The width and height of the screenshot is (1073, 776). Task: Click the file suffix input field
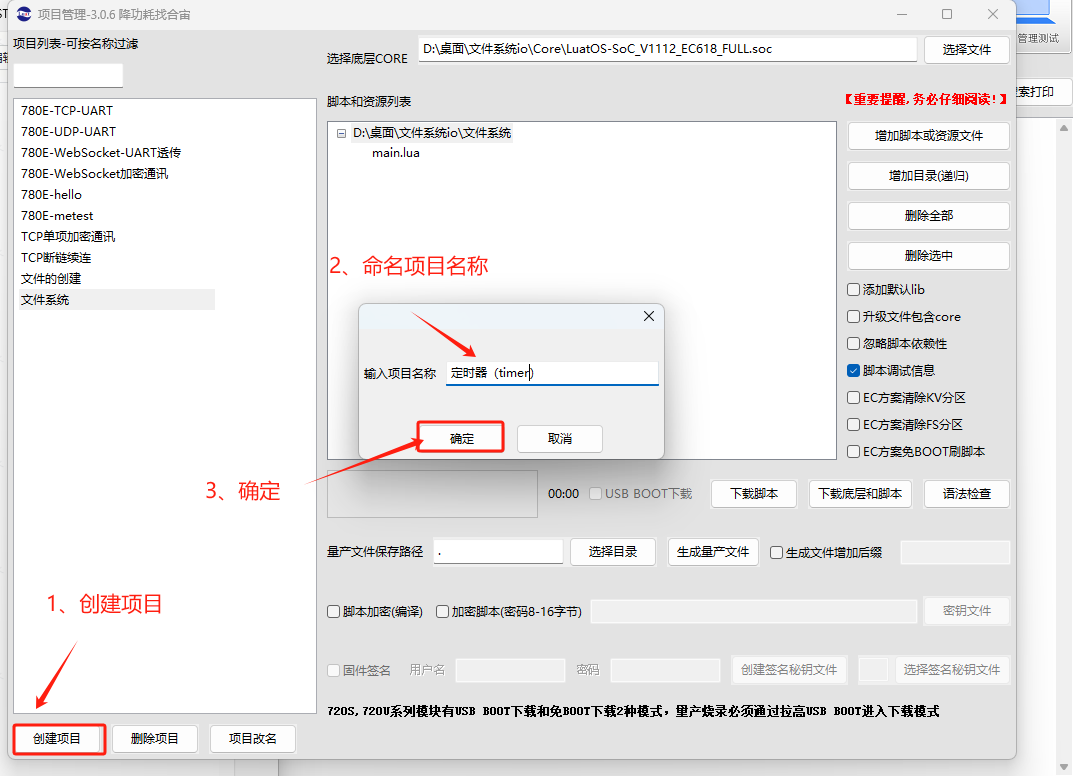(955, 552)
